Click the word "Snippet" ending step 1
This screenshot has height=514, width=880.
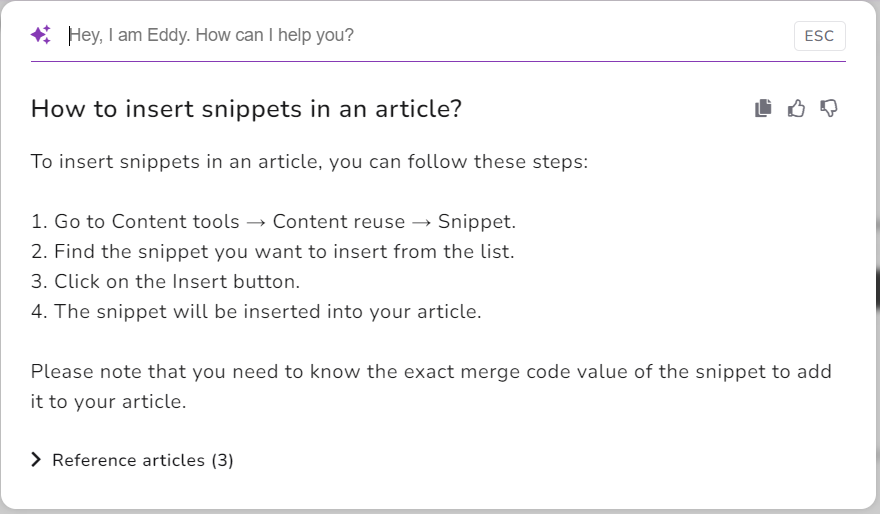click(475, 222)
